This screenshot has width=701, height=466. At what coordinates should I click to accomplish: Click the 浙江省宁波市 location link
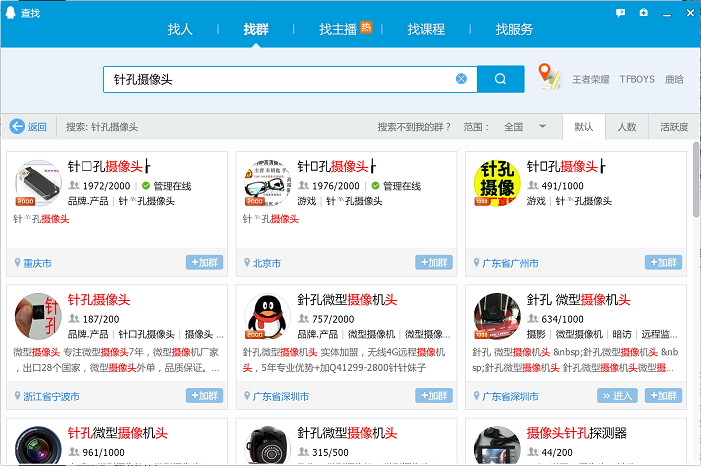click(51, 397)
